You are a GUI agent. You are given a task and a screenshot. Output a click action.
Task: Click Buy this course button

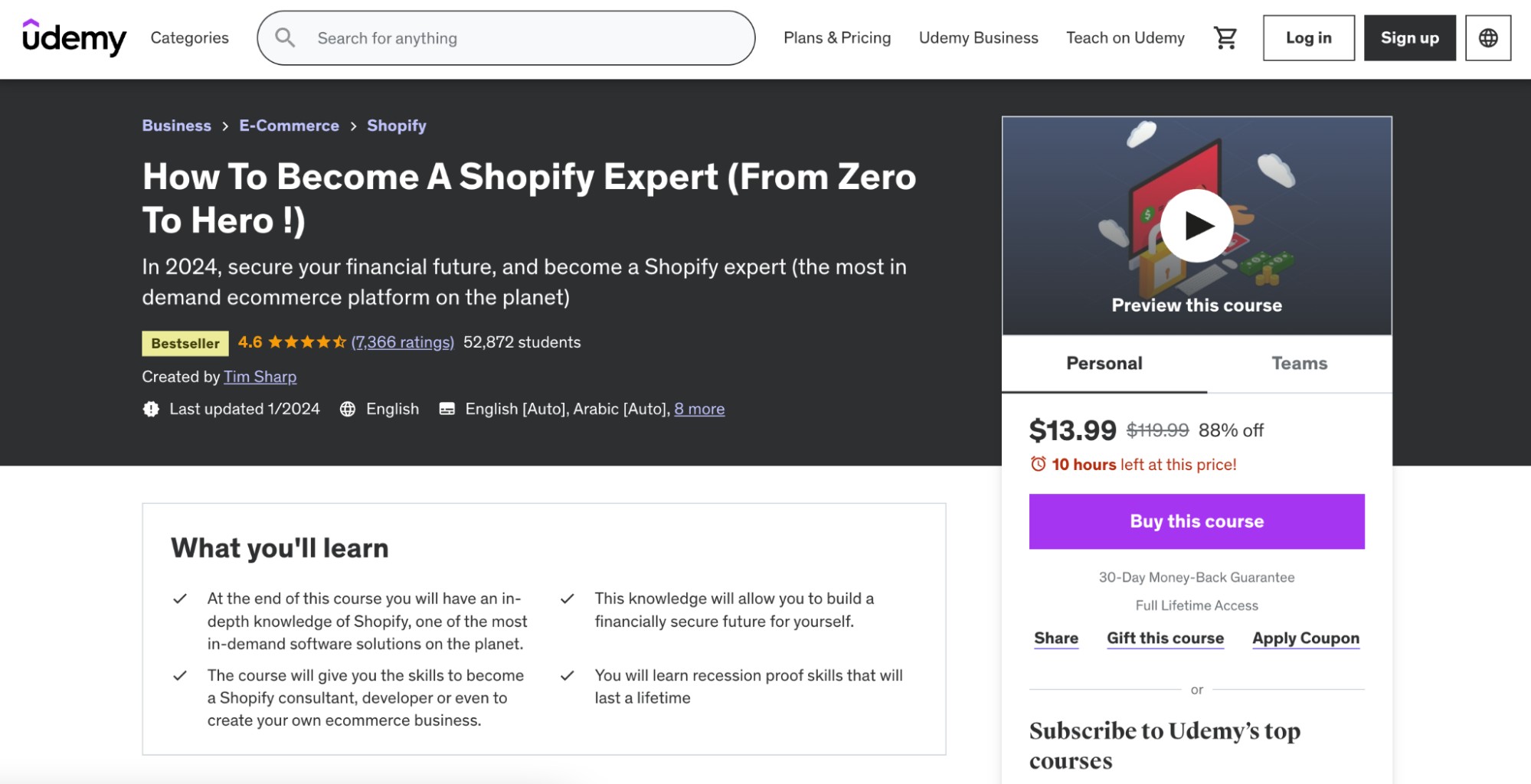click(1196, 521)
